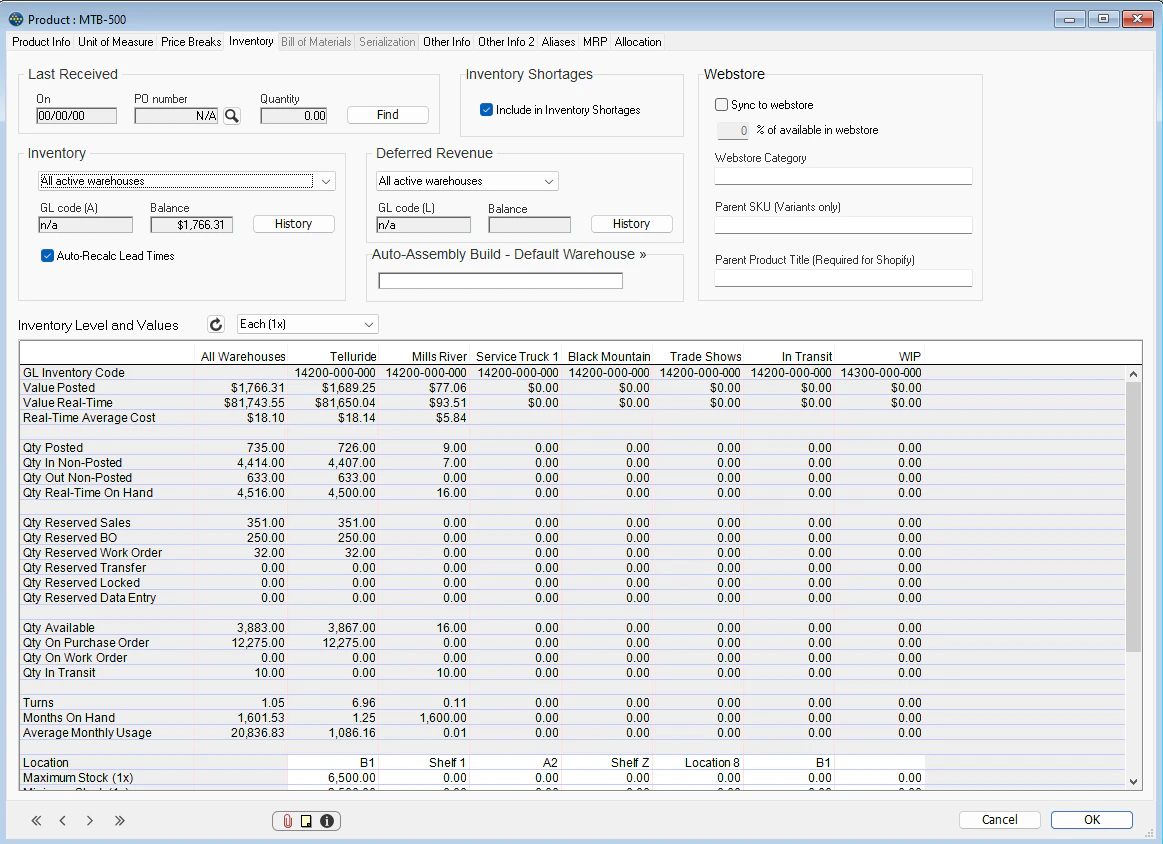Go to next record with right arrow
Viewport: 1163px width, 844px height.
point(89,820)
